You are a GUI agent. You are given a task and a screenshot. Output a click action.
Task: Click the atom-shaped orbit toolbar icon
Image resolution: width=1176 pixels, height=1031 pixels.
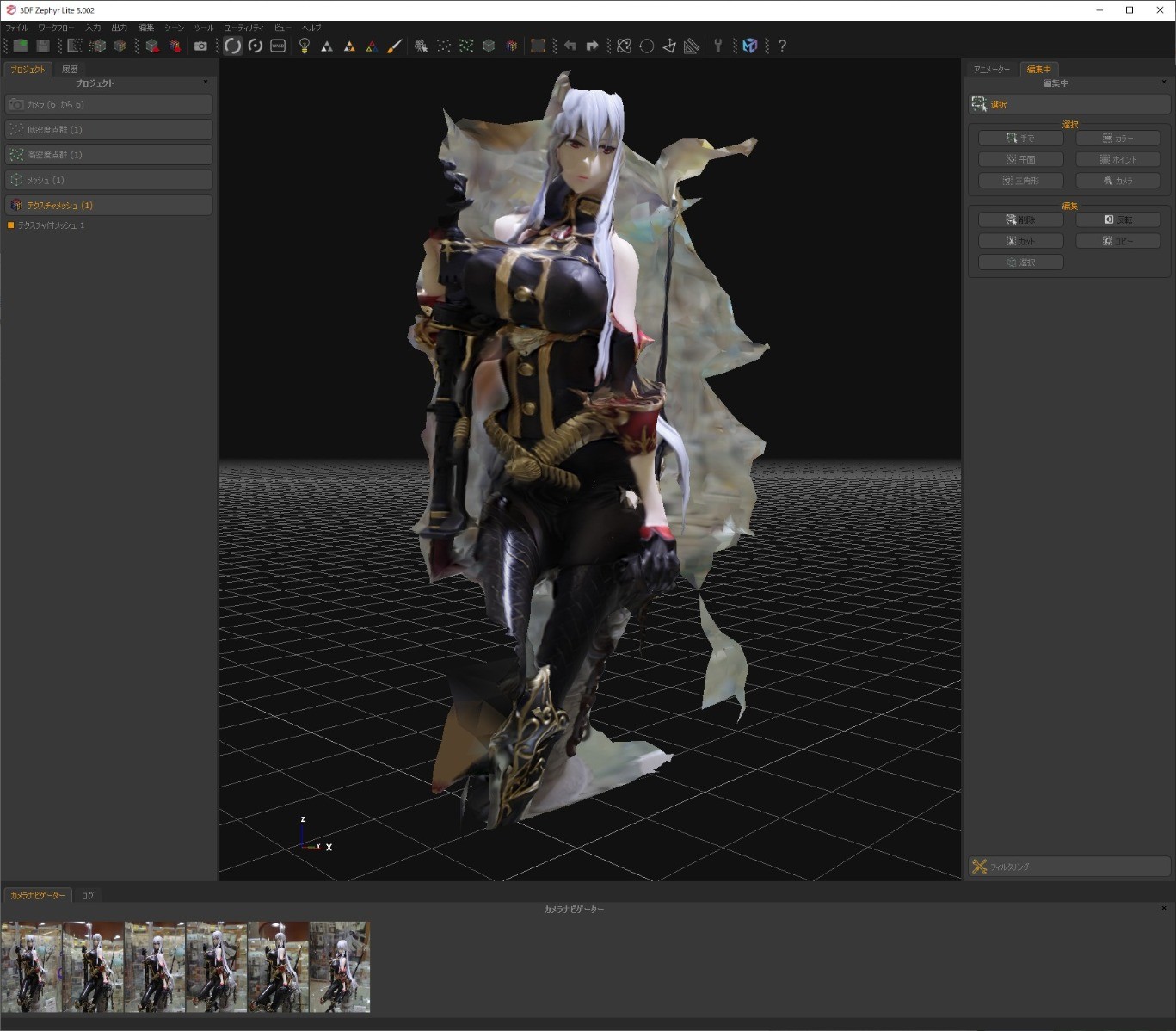pyautogui.click(x=625, y=46)
